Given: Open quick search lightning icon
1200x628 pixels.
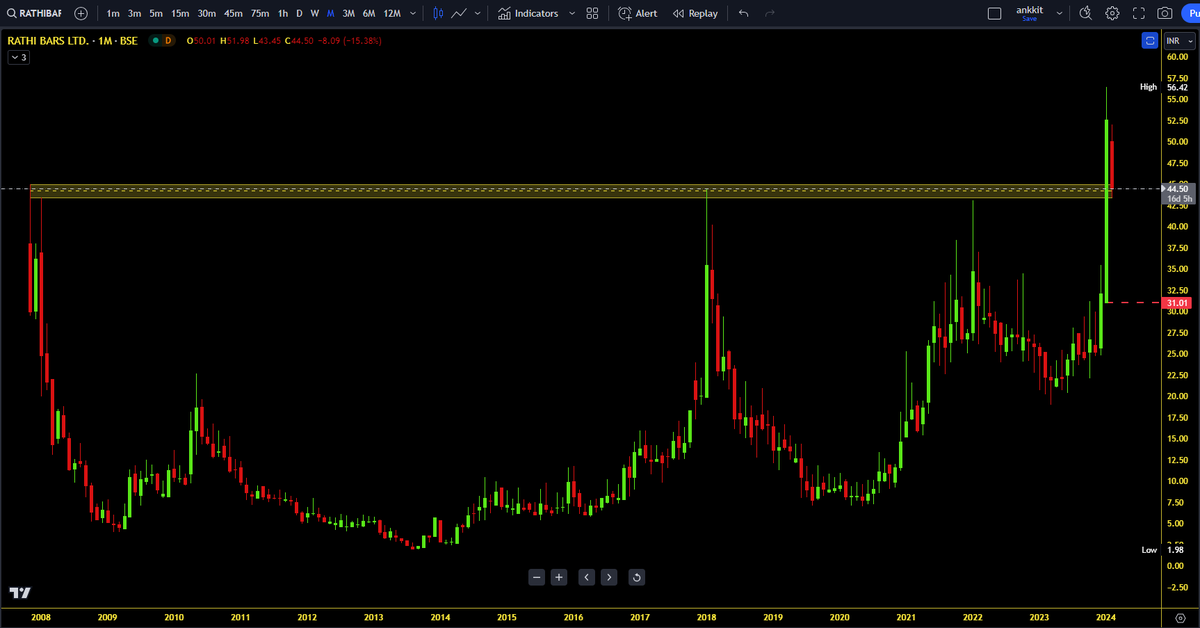Looking at the screenshot, I should tap(1087, 14).
